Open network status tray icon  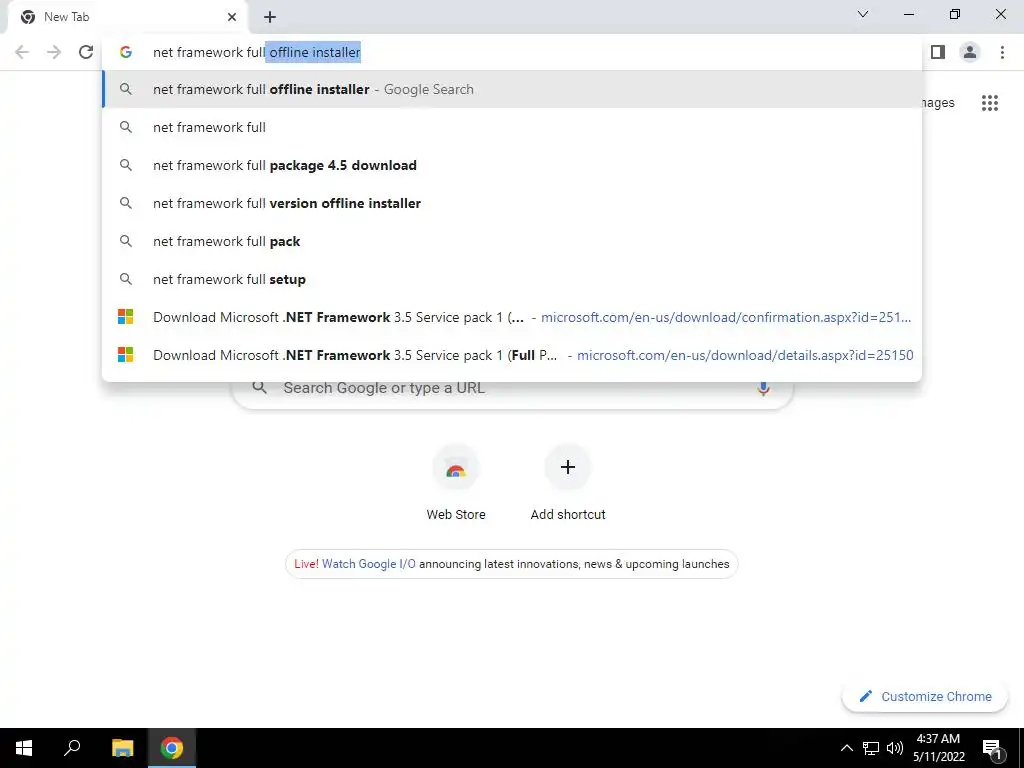(x=871, y=748)
